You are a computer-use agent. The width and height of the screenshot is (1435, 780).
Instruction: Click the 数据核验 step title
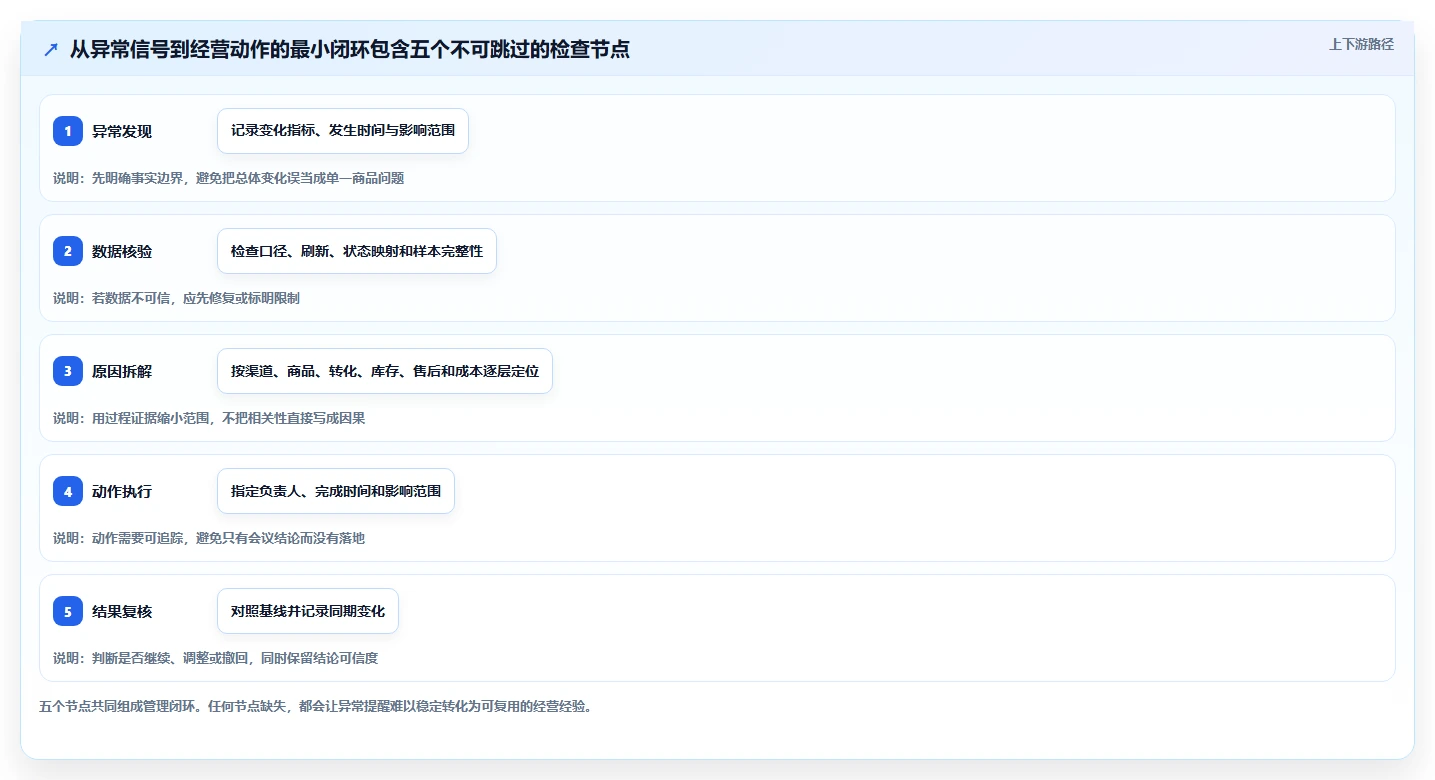point(122,251)
